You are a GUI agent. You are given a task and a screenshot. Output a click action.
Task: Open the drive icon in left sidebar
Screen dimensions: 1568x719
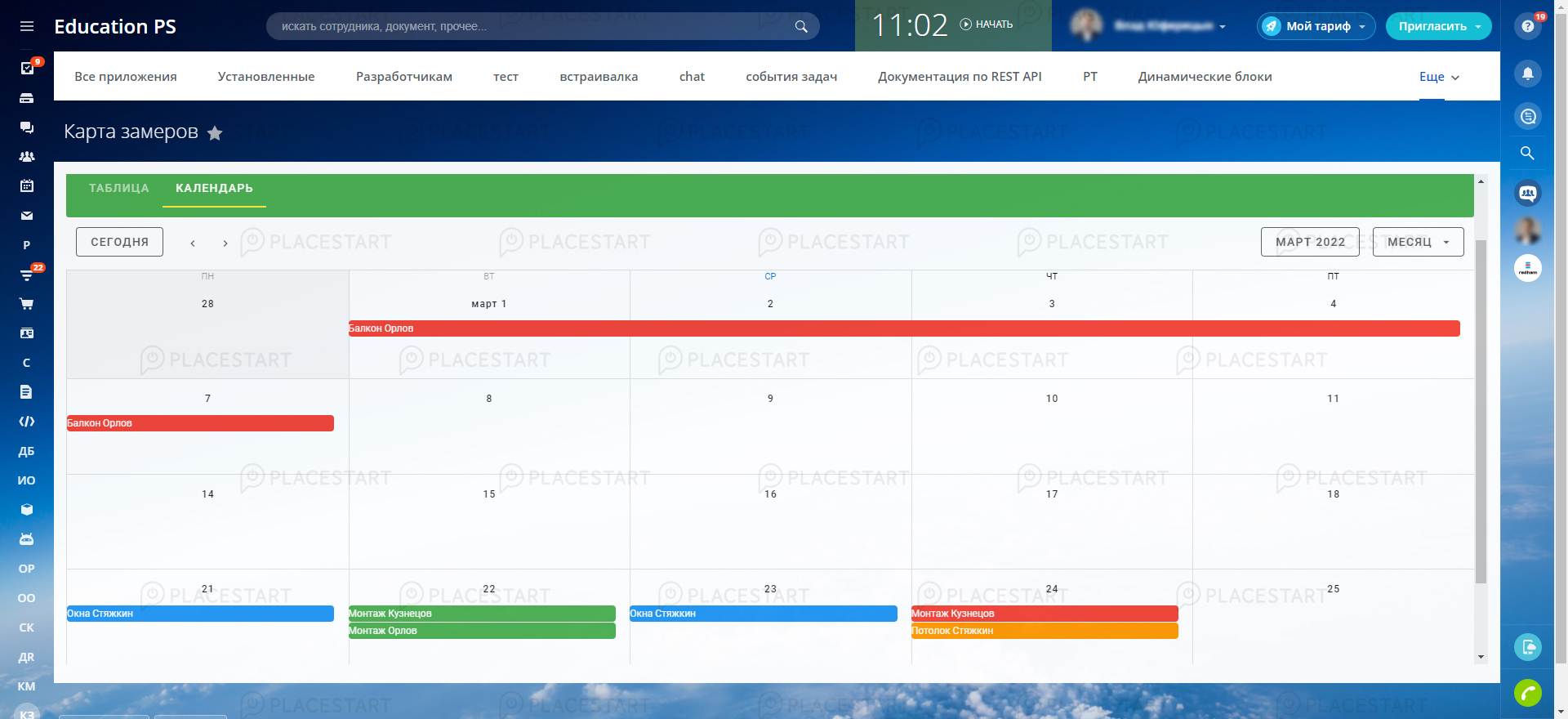(27, 98)
